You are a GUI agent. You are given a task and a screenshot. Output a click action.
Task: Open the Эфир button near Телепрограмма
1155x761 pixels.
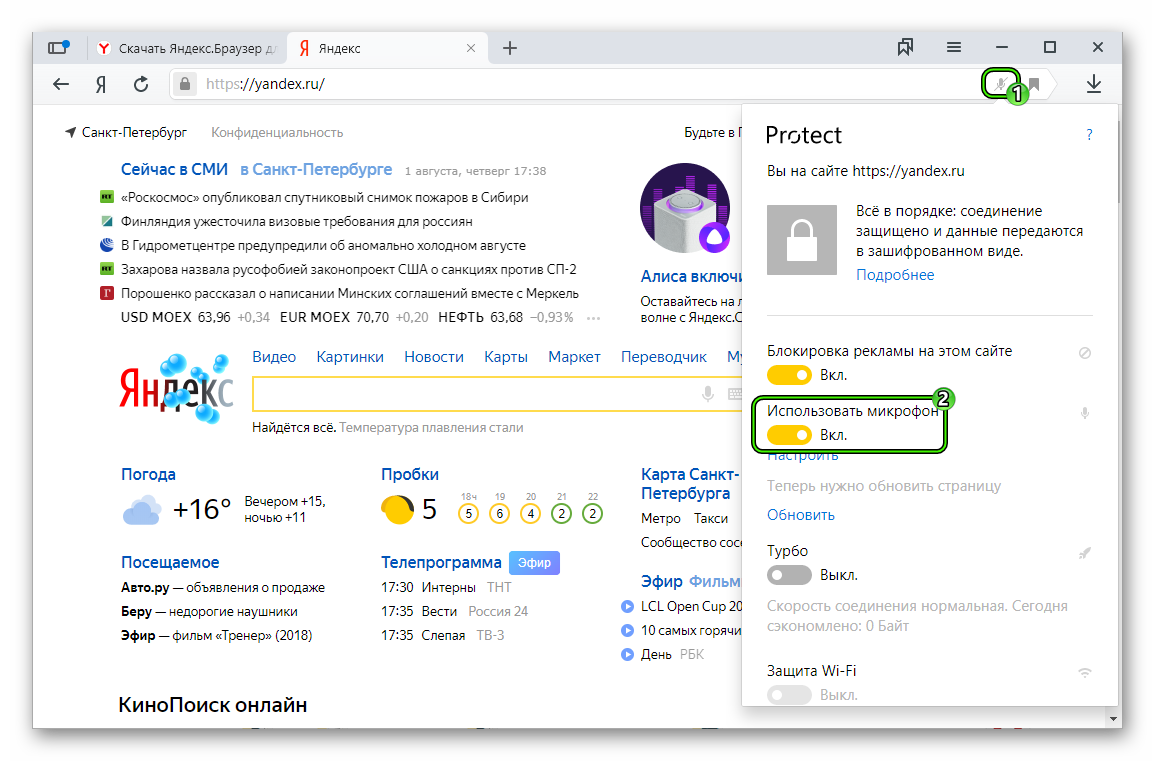(534, 563)
